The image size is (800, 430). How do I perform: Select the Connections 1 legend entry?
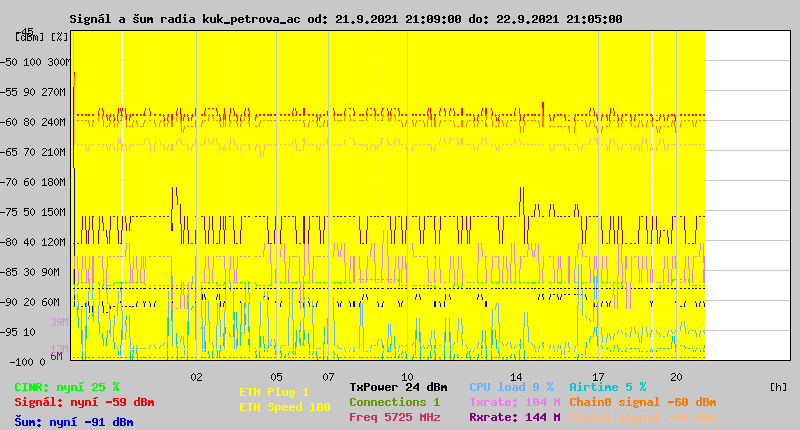pos(394,402)
